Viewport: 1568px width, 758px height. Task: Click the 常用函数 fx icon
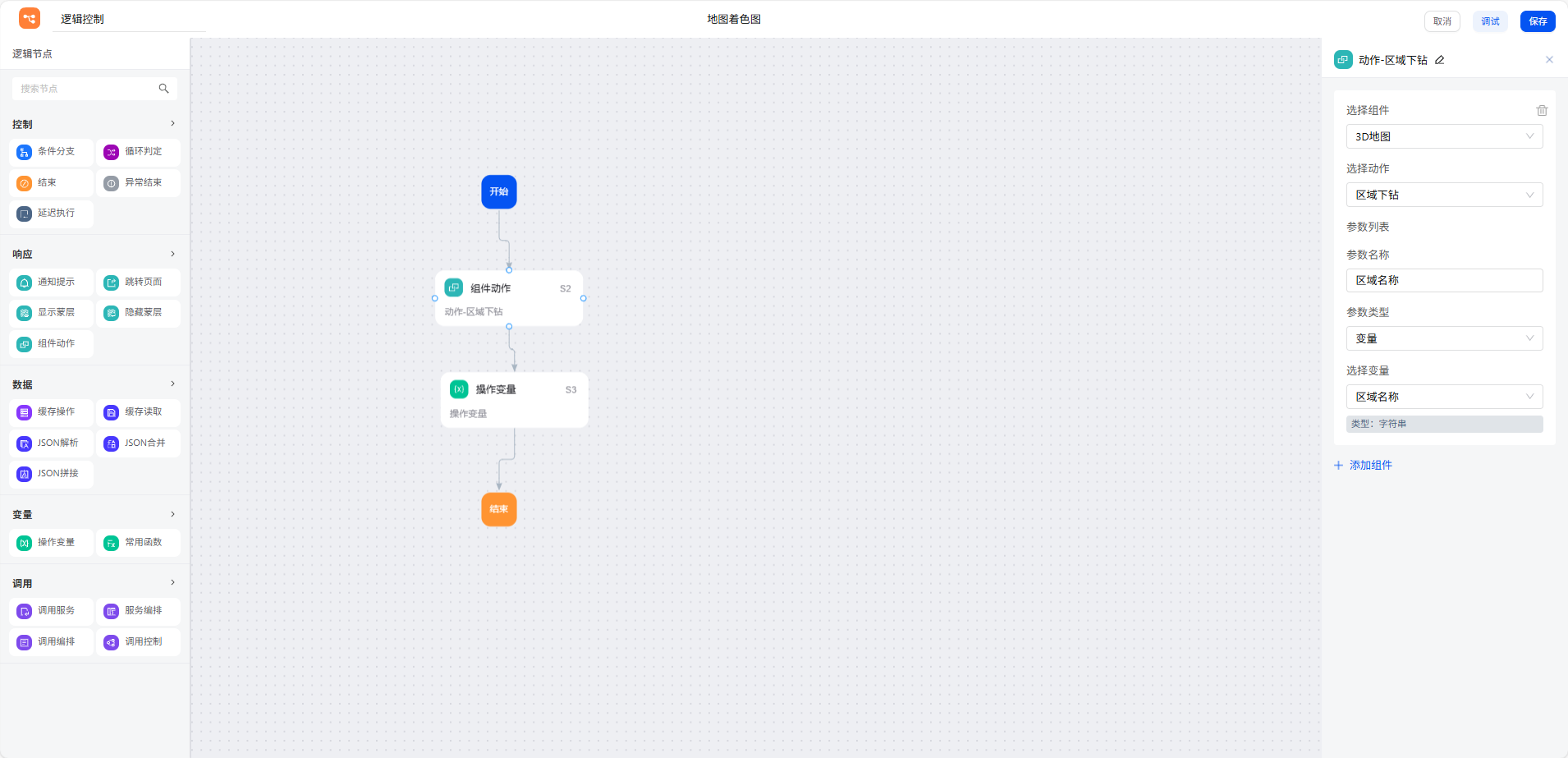[112, 543]
